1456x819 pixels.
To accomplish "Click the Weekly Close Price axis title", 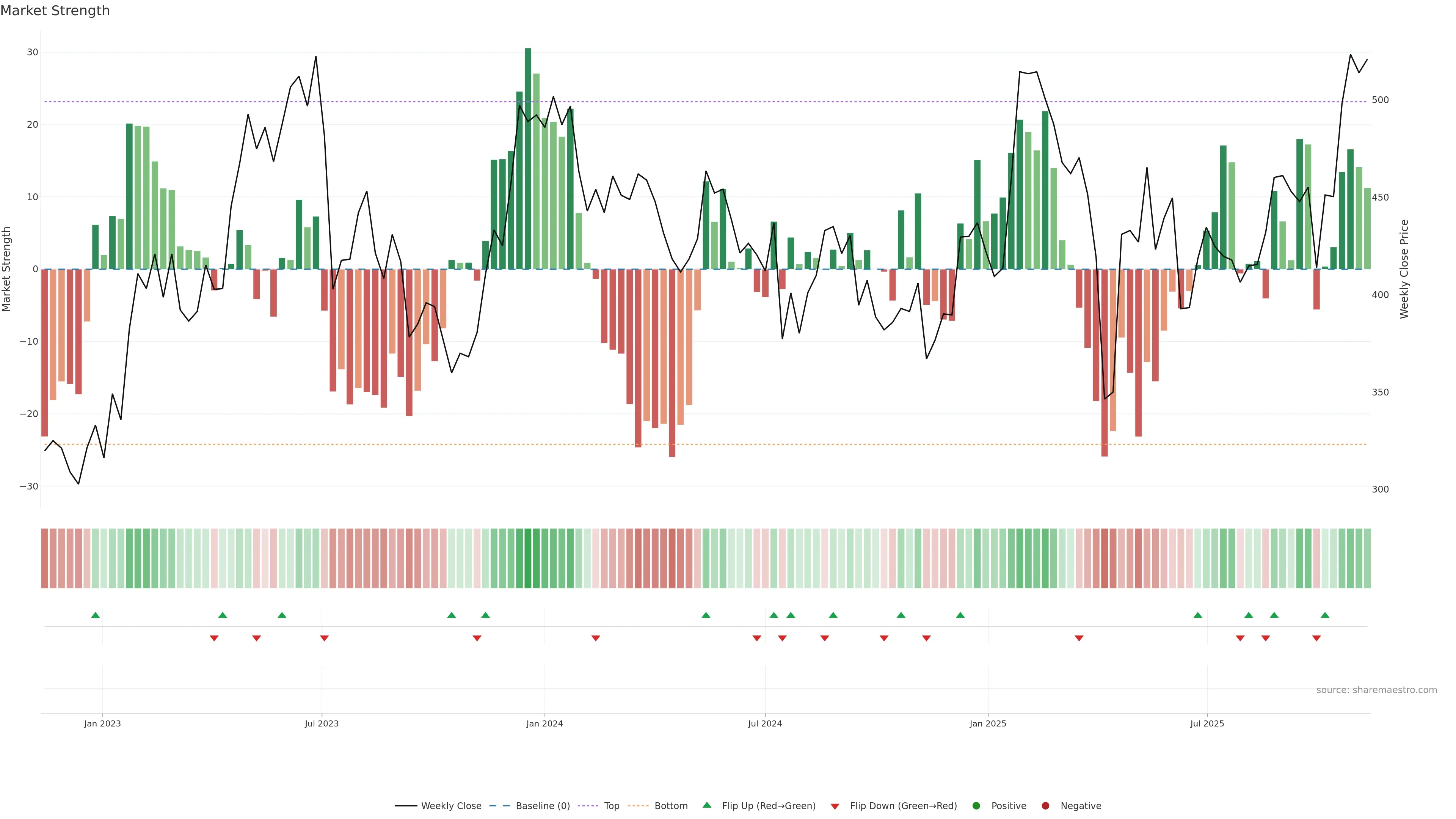I will (x=1404, y=269).
